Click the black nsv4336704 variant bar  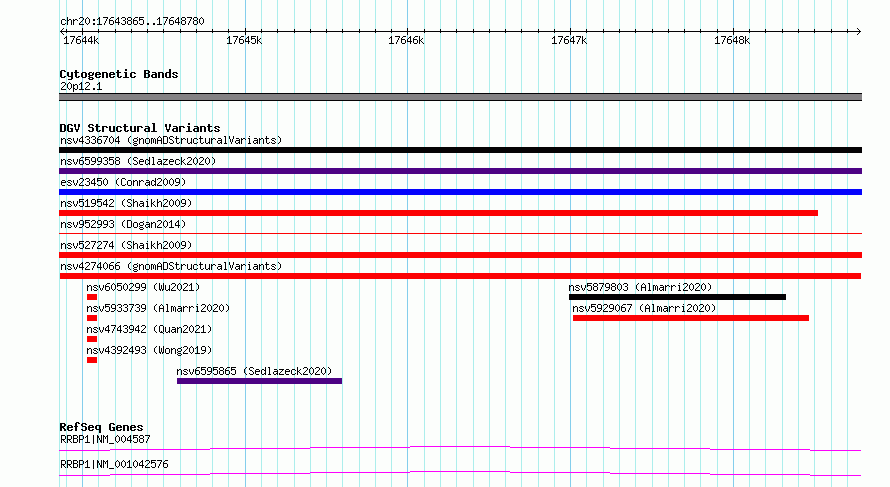click(x=460, y=150)
